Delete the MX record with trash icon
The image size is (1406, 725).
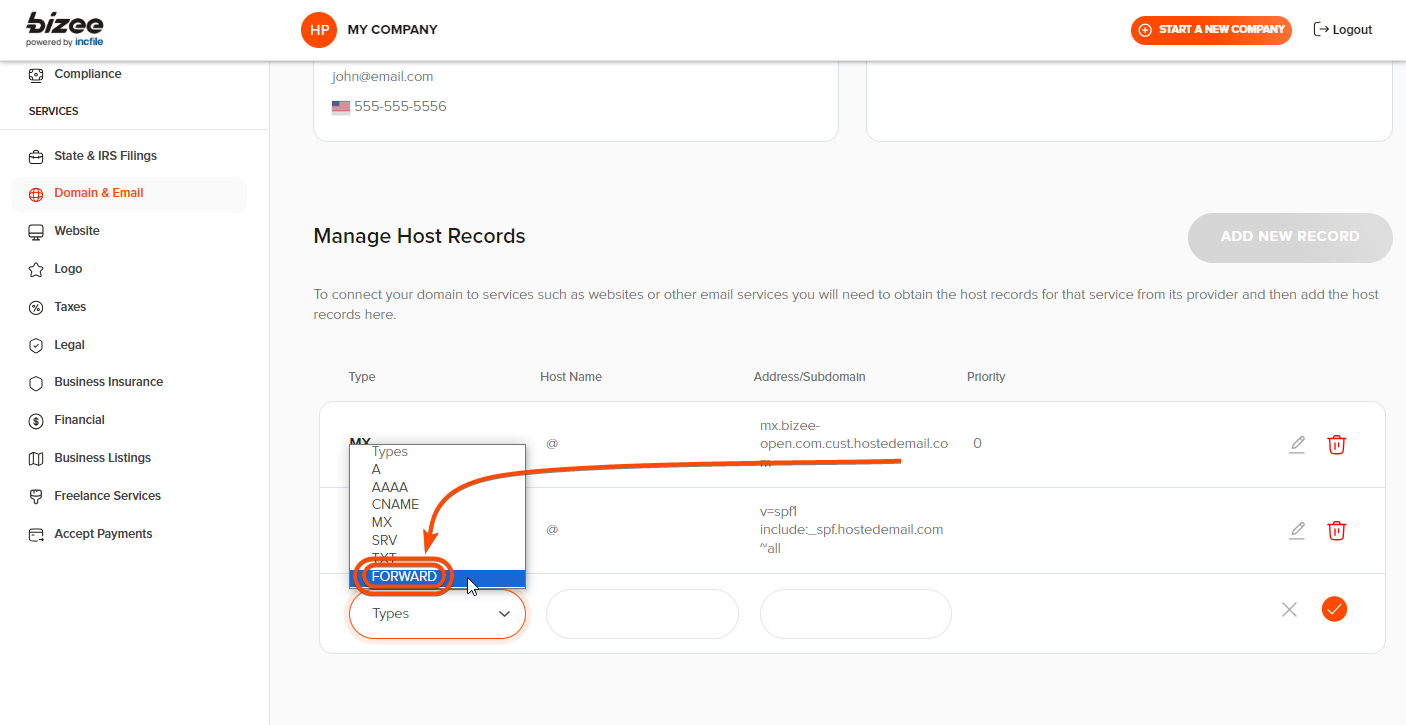pos(1336,444)
